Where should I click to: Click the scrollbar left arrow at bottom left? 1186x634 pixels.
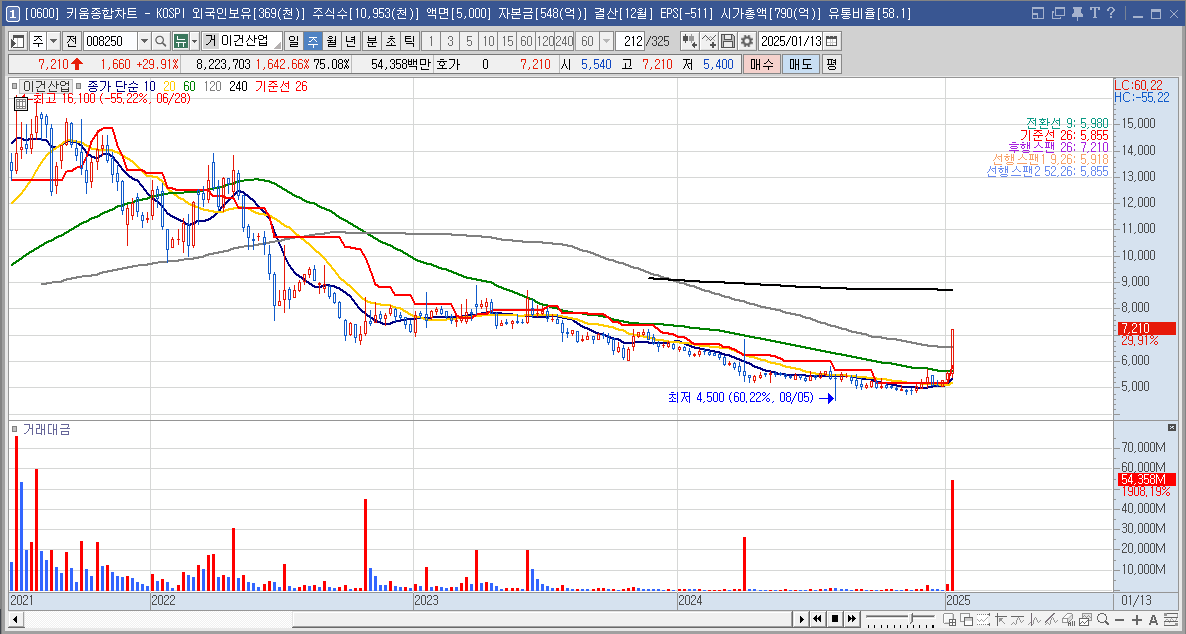click(x=14, y=620)
